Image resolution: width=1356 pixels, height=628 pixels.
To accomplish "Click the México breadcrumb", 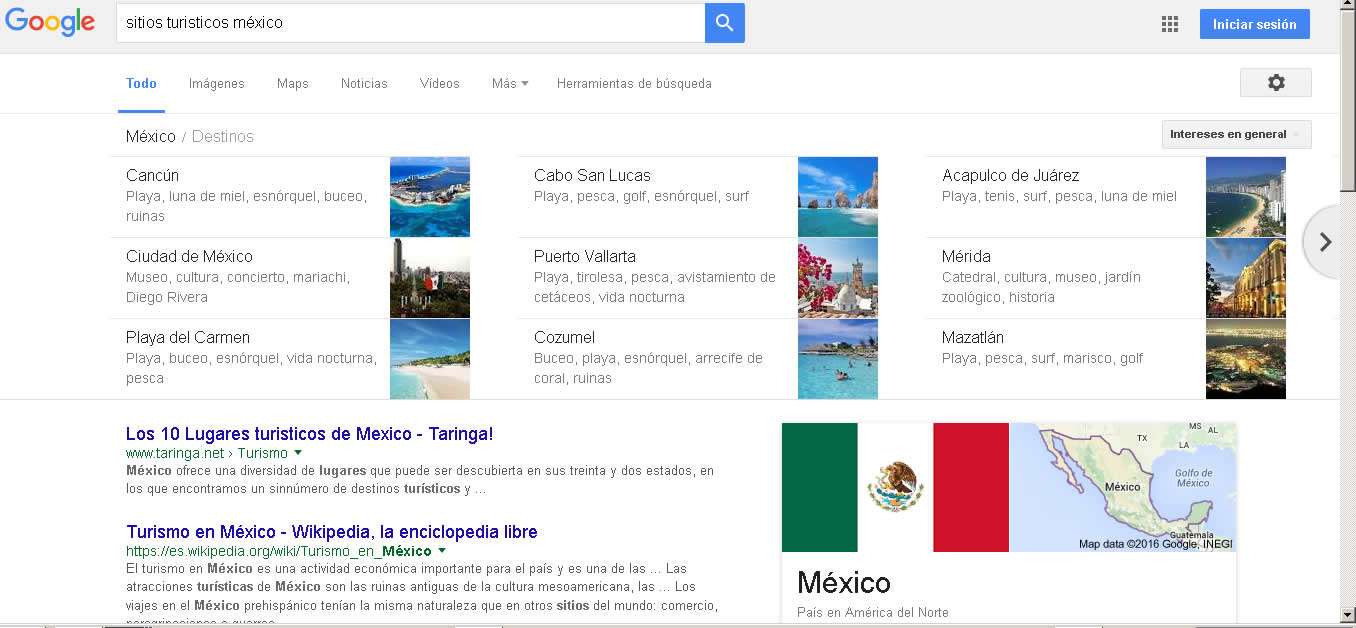I will point(151,136).
